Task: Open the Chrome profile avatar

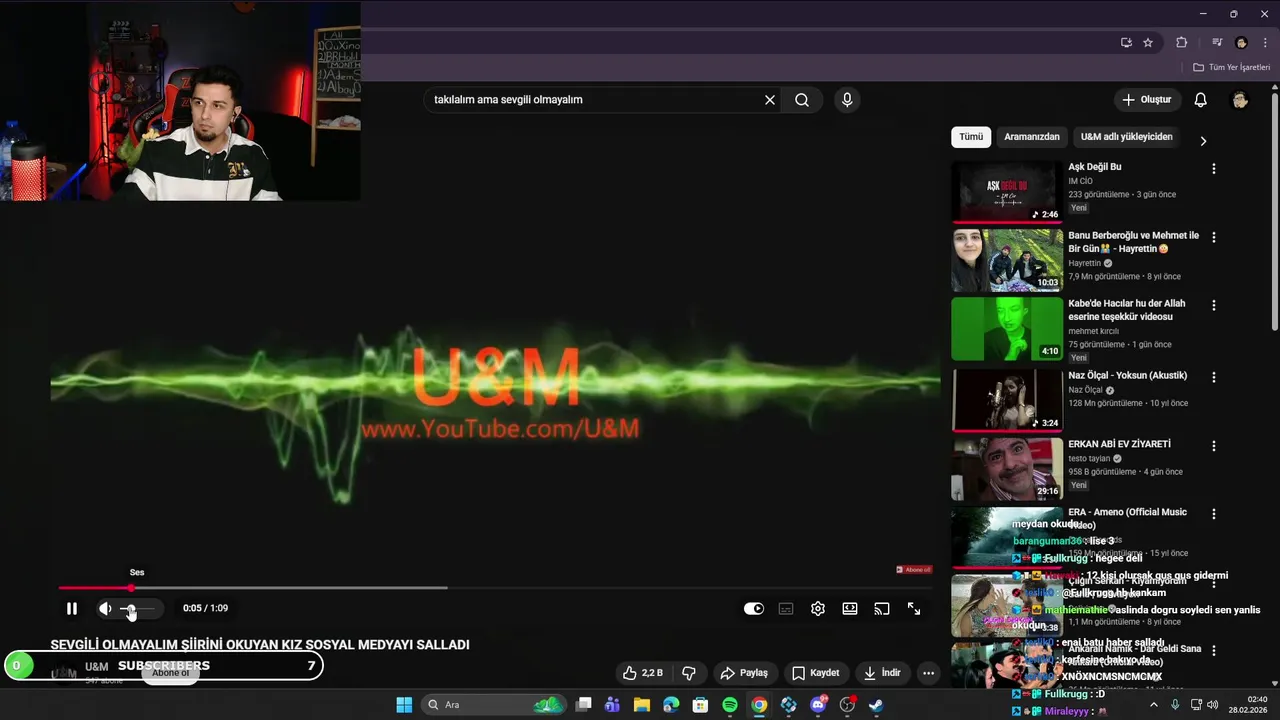Action: click(x=1241, y=43)
